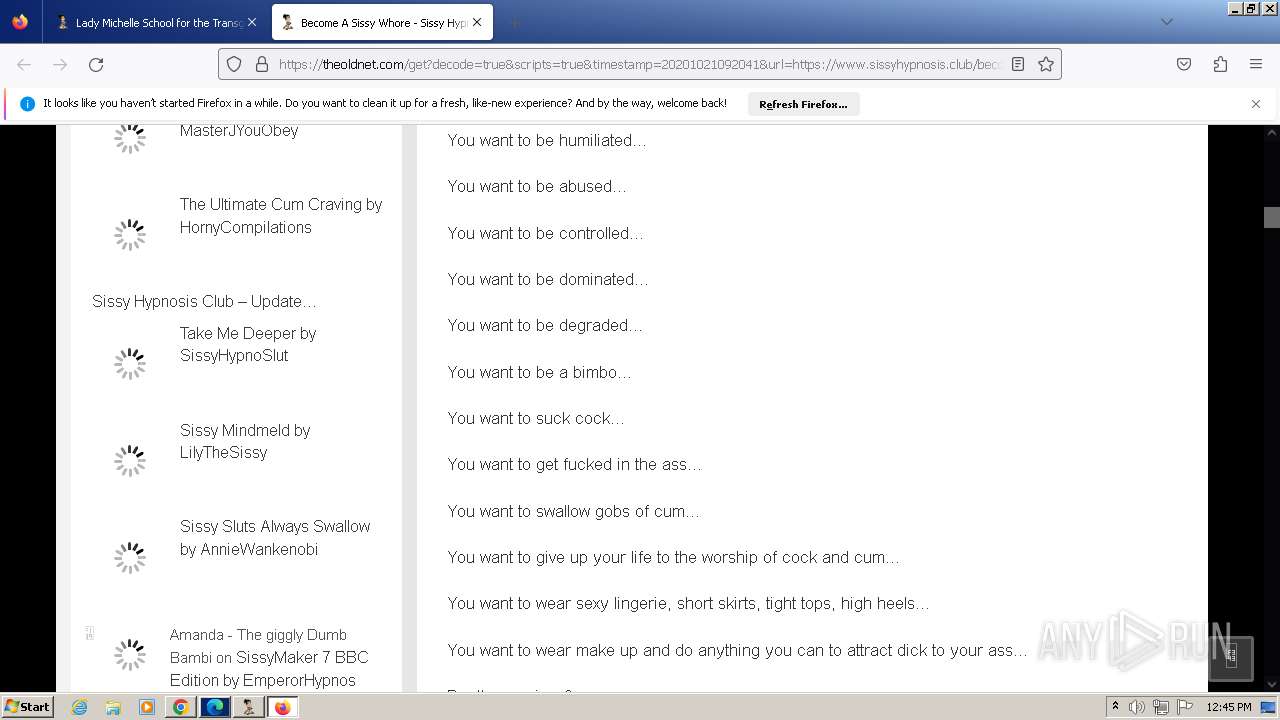Focus the URL address field
Screen dimensions: 1280x720
click(x=640, y=64)
